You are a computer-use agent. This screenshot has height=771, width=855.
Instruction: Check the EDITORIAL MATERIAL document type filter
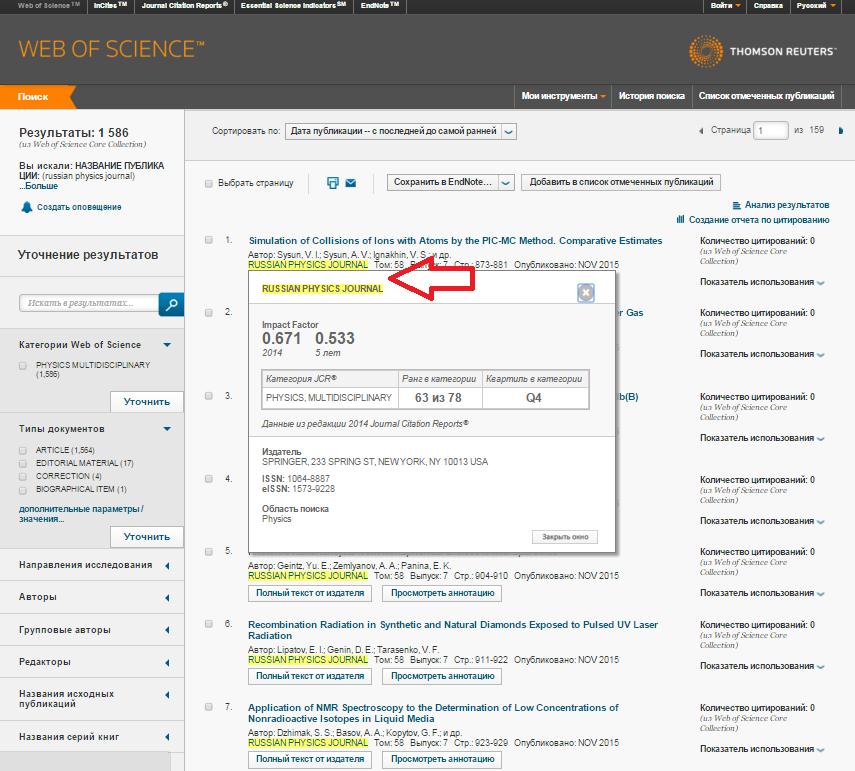point(23,463)
